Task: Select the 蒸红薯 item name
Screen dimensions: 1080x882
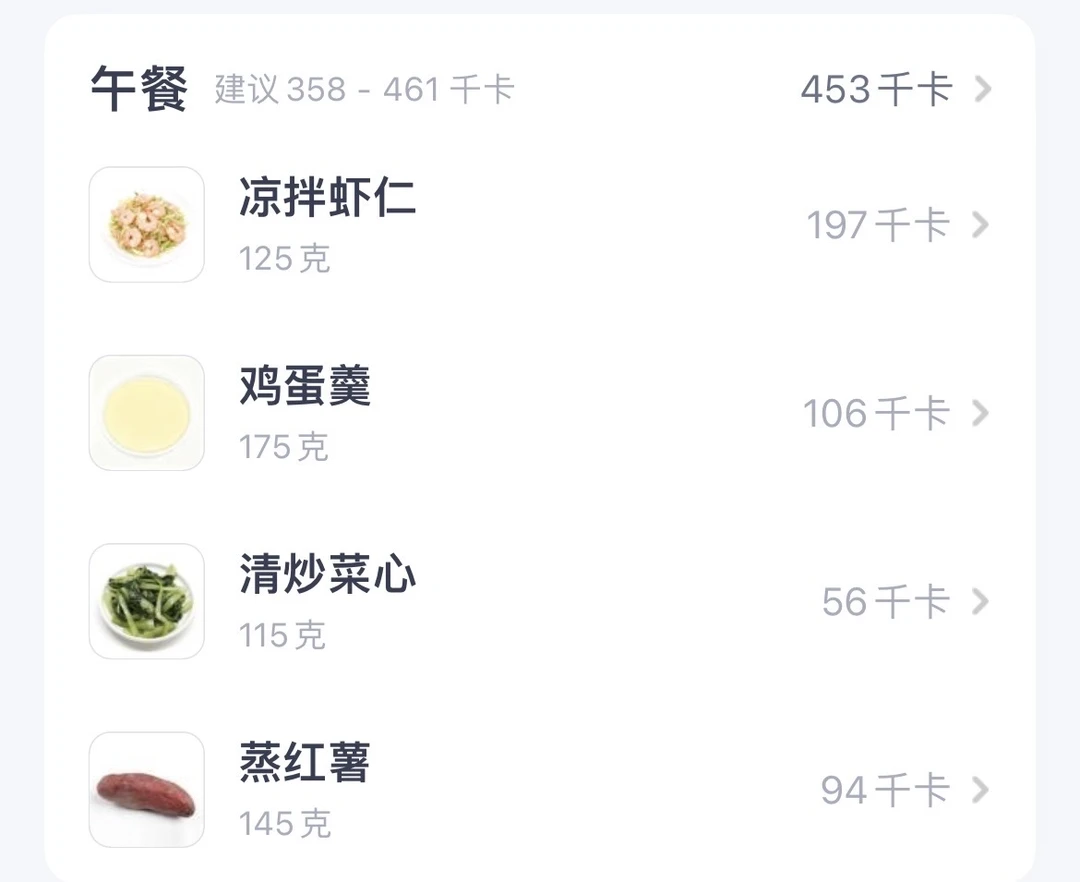Action: pos(305,762)
